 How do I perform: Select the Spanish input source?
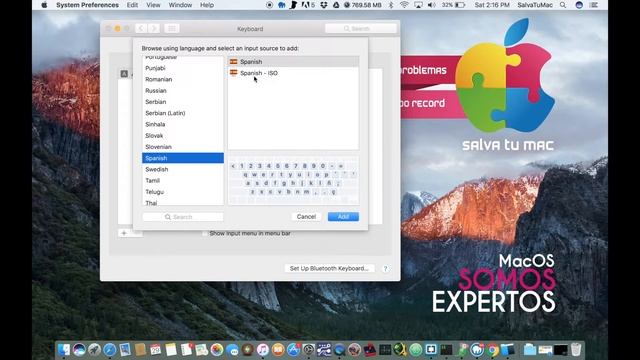click(293, 62)
